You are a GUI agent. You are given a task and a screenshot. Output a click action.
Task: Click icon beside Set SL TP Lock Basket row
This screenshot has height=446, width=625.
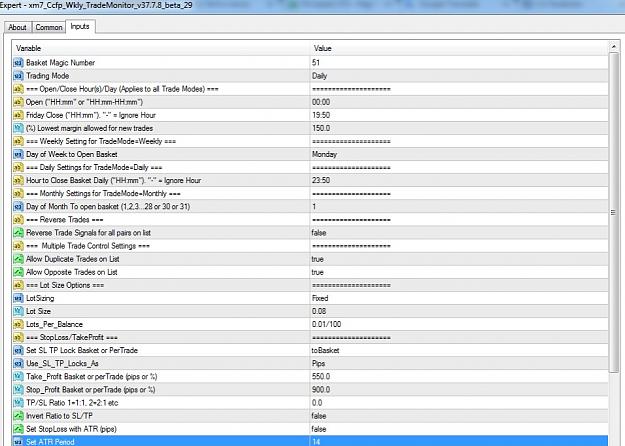(18, 350)
